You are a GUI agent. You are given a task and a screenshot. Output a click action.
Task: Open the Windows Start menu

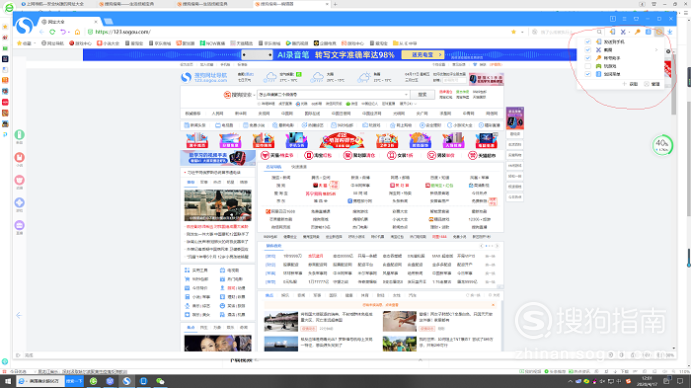7,381
